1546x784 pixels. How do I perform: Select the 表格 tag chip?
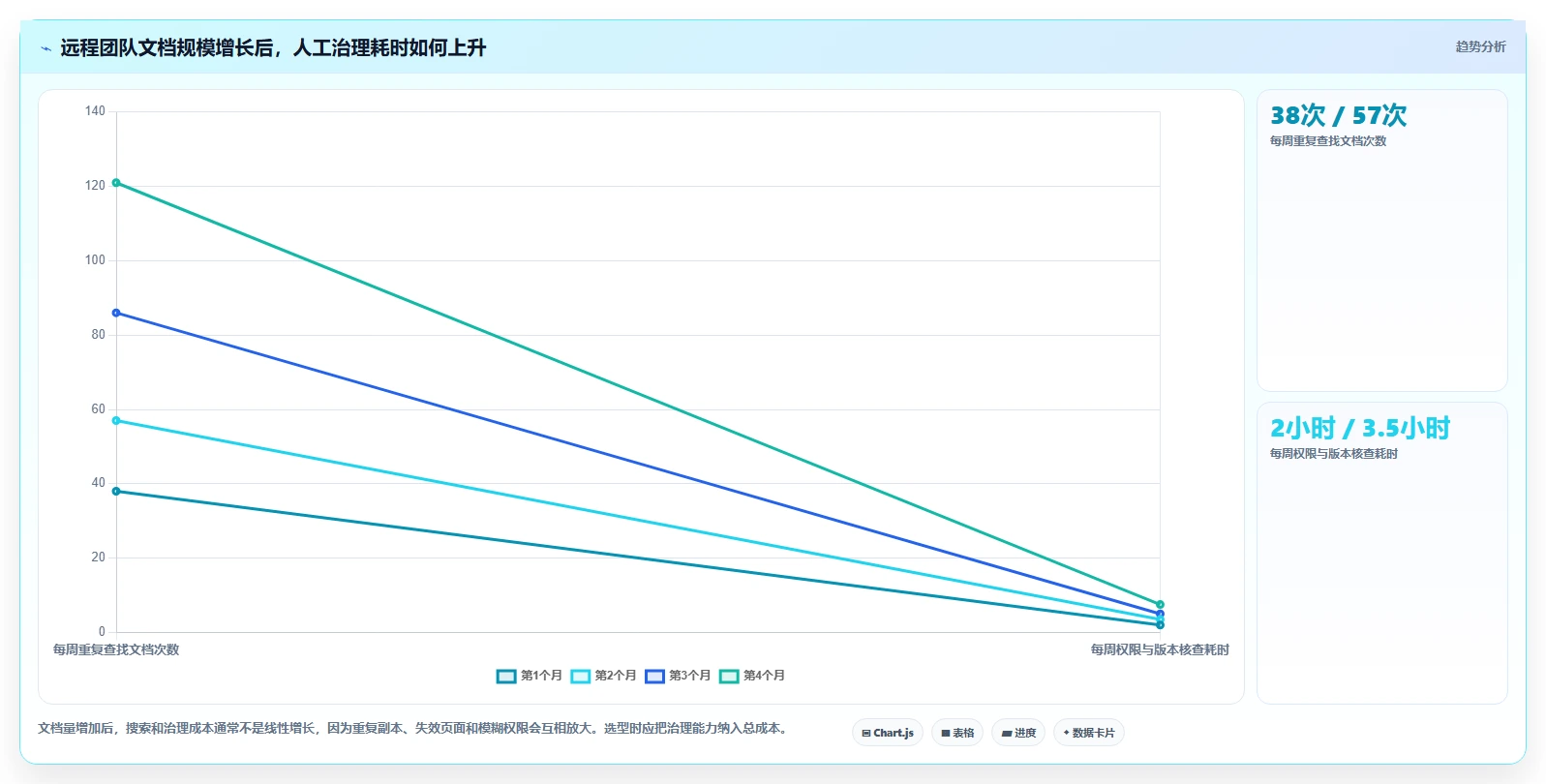pyautogui.click(x=957, y=733)
